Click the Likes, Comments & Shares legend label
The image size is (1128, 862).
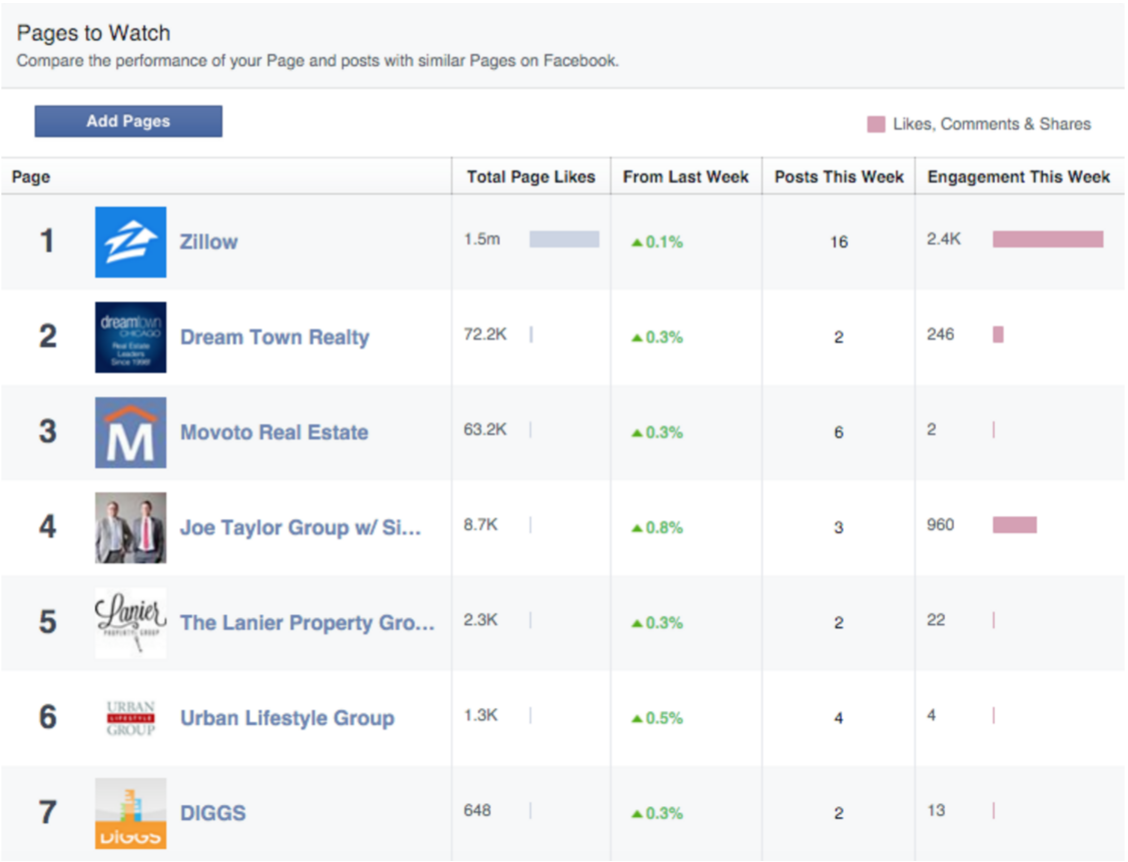992,124
